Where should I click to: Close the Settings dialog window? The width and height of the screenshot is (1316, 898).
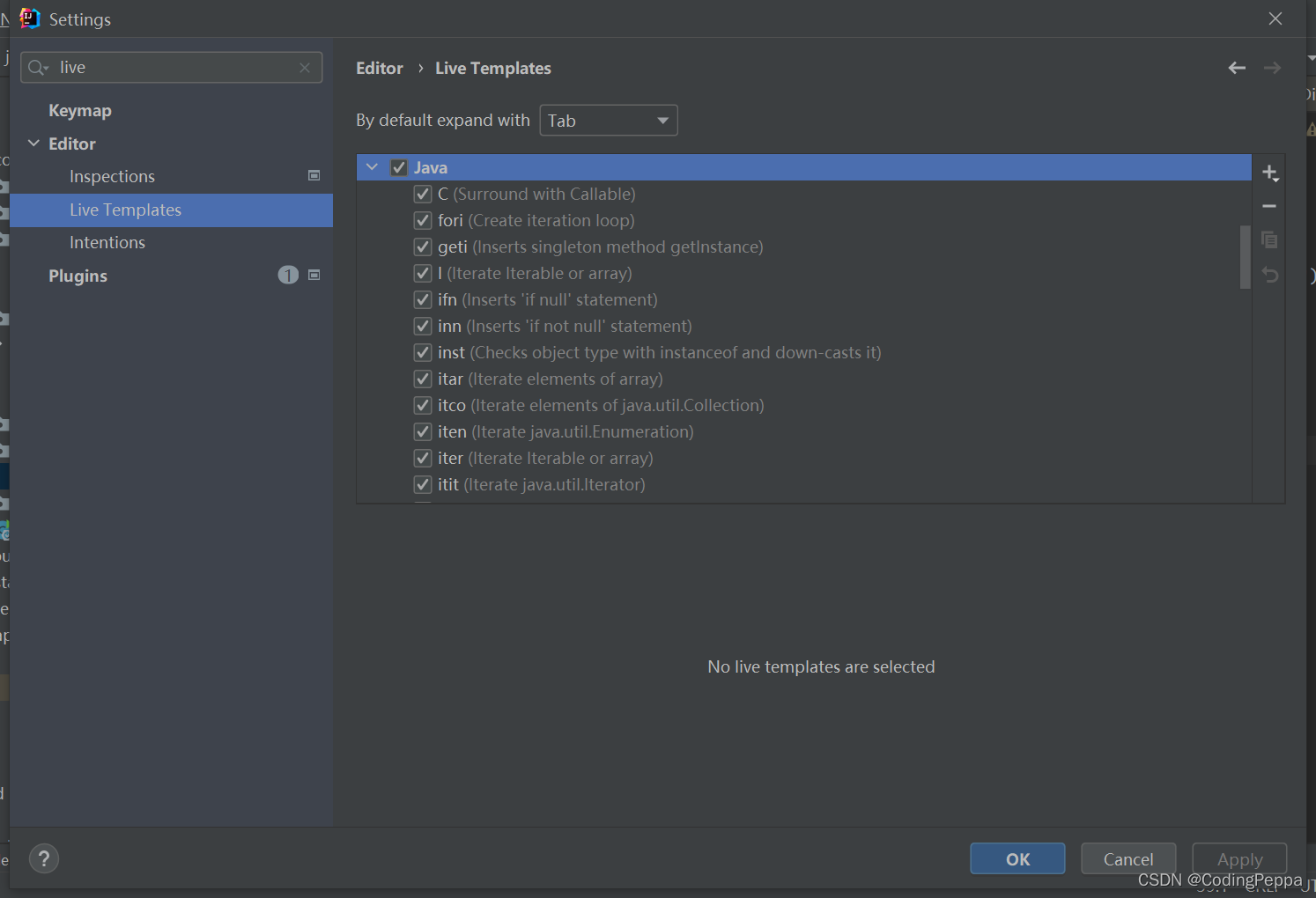[1275, 18]
